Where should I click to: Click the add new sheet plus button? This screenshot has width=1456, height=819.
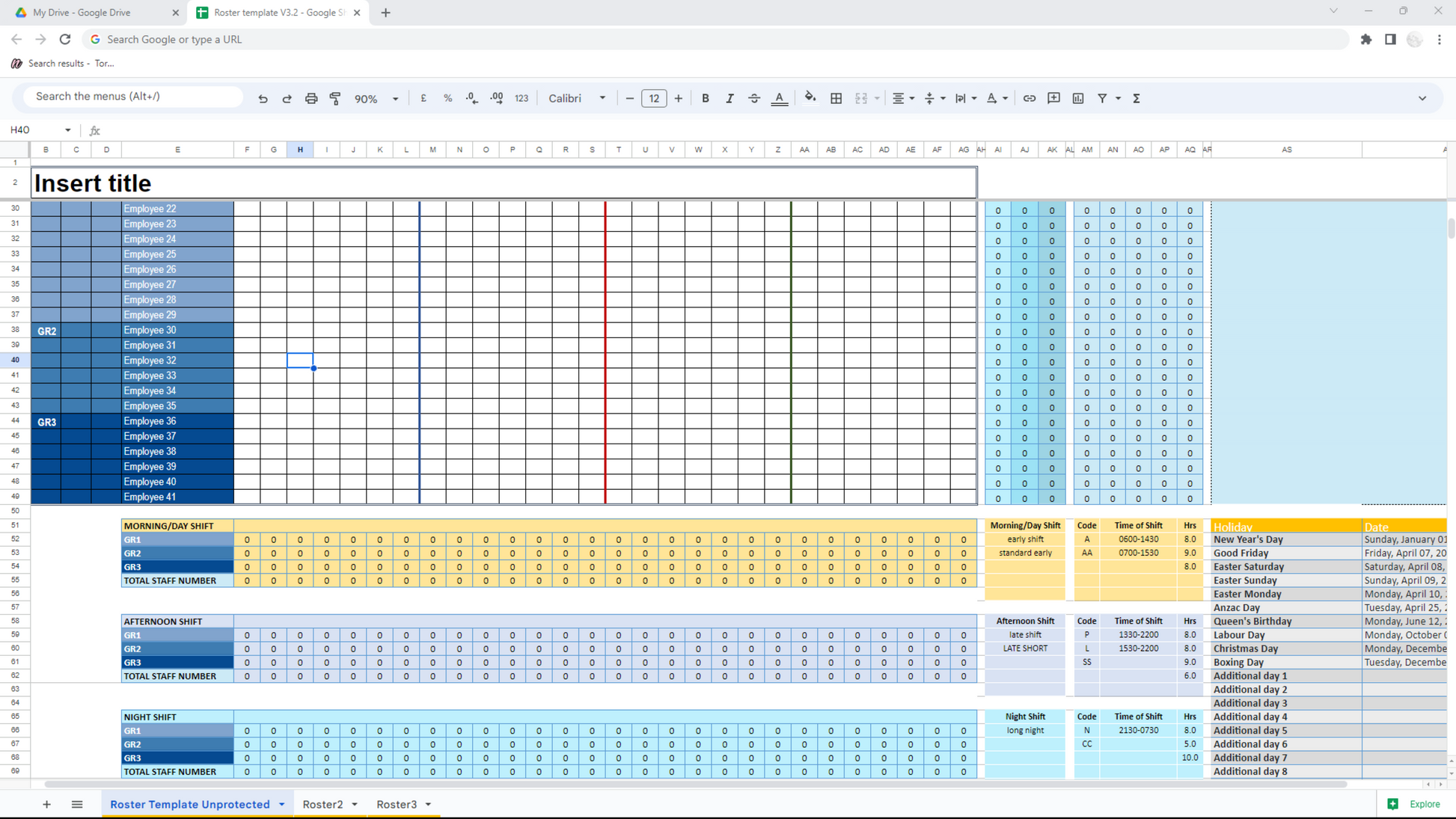point(46,804)
